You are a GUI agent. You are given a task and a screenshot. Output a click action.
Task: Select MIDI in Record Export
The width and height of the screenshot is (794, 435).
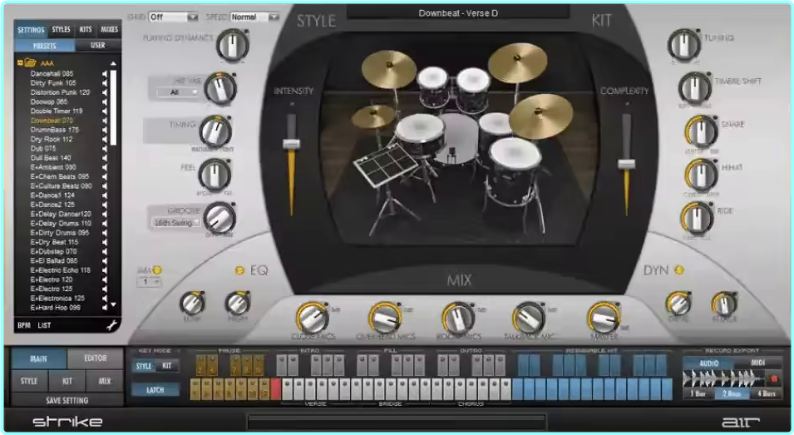pyautogui.click(x=758, y=363)
